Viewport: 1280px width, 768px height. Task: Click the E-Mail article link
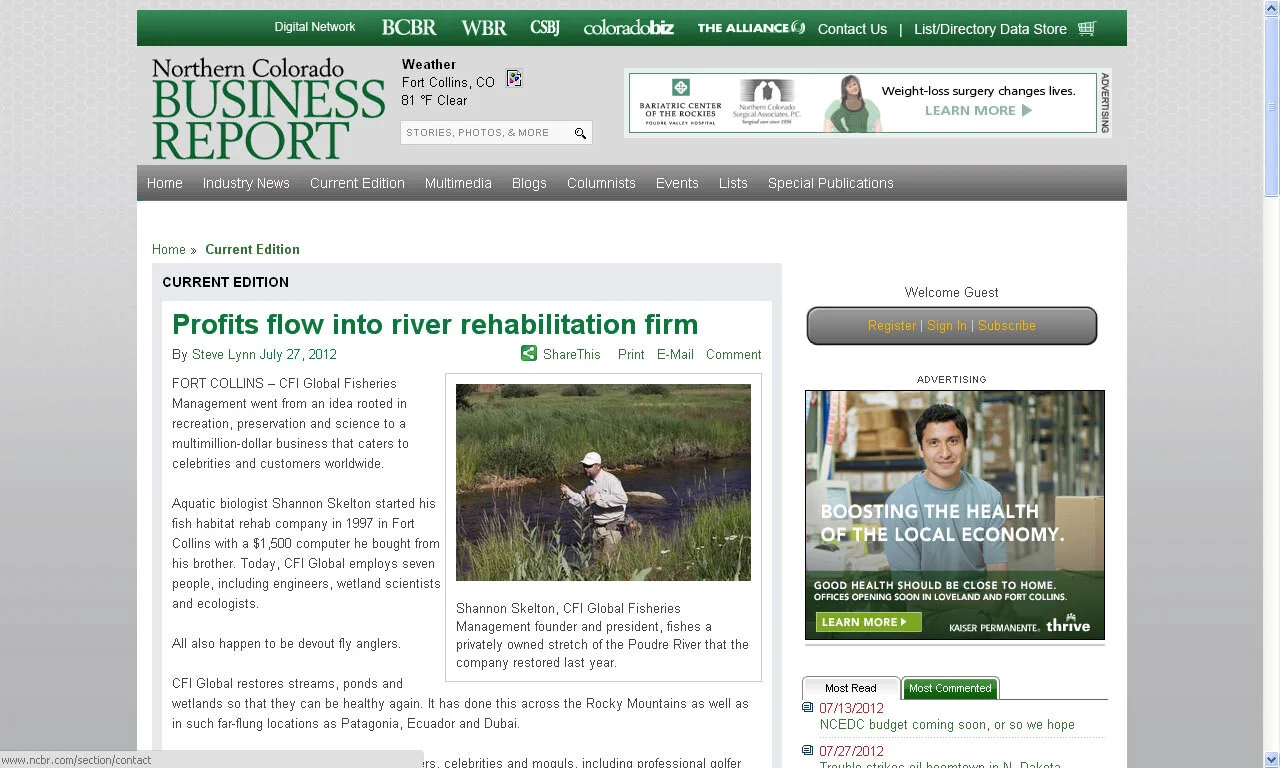click(675, 354)
